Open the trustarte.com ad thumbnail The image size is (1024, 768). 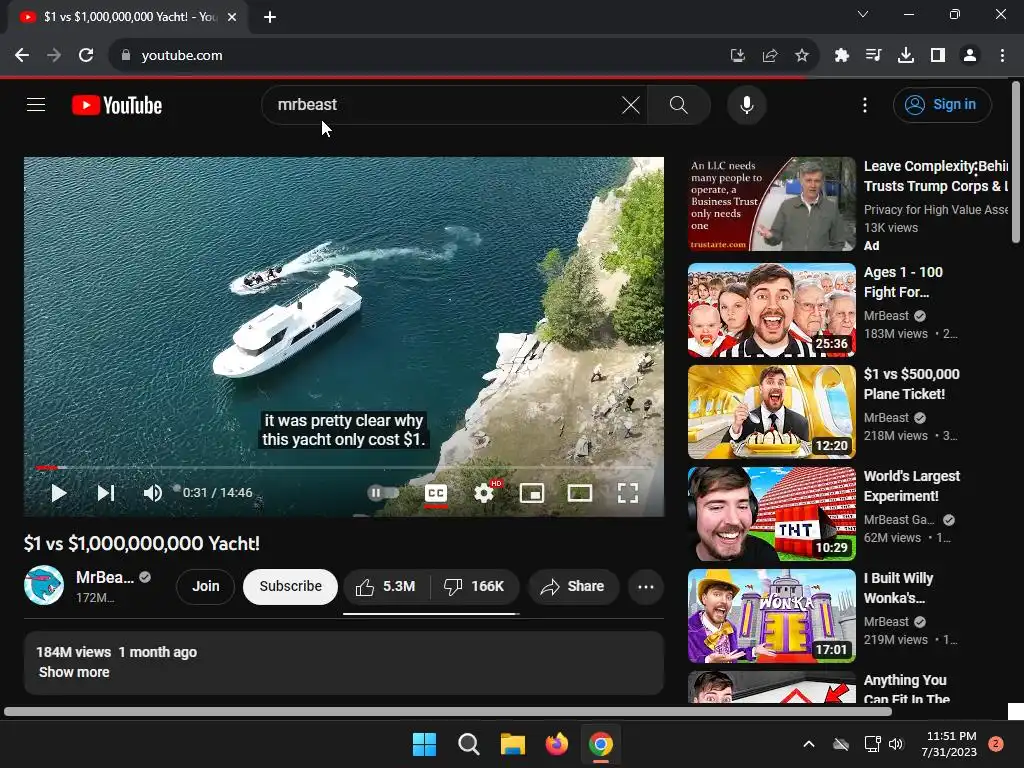coord(771,204)
